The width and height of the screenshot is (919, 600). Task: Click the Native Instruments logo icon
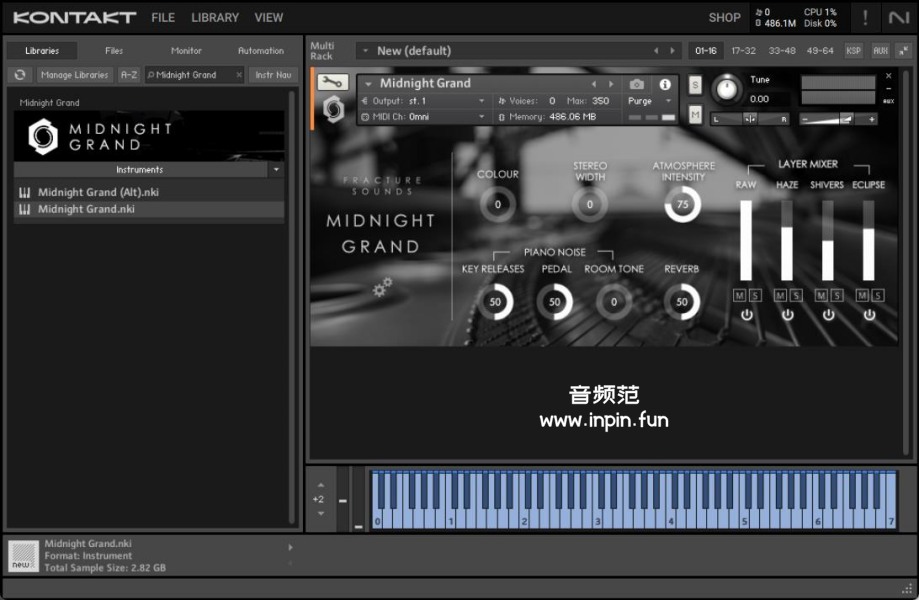click(x=899, y=17)
